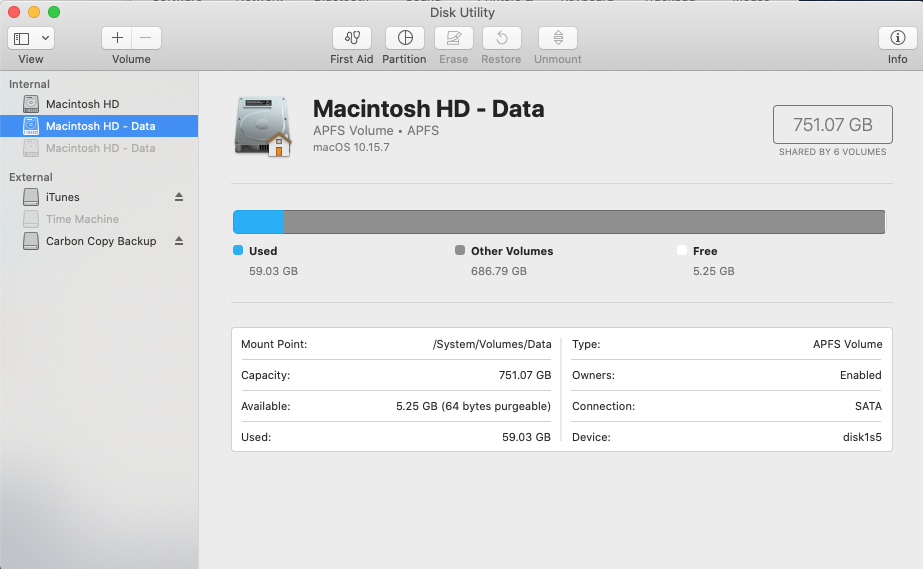This screenshot has width=923, height=569.
Task: Open the Partition pie icon
Action: click(x=405, y=38)
